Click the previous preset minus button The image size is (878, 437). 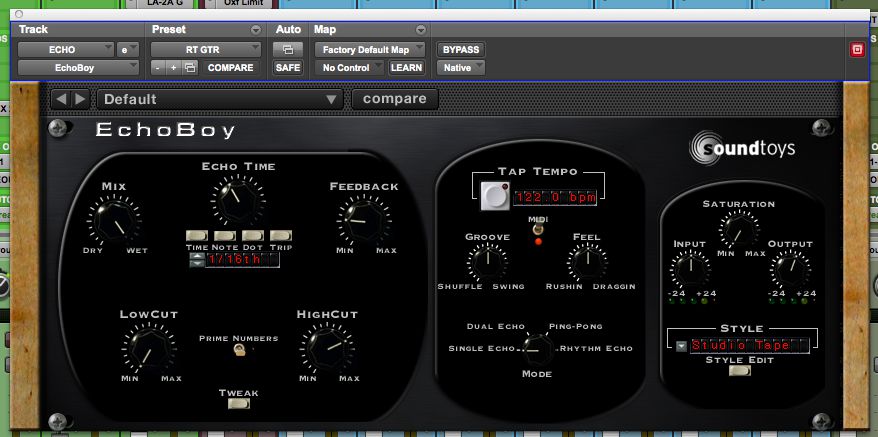click(x=157, y=68)
